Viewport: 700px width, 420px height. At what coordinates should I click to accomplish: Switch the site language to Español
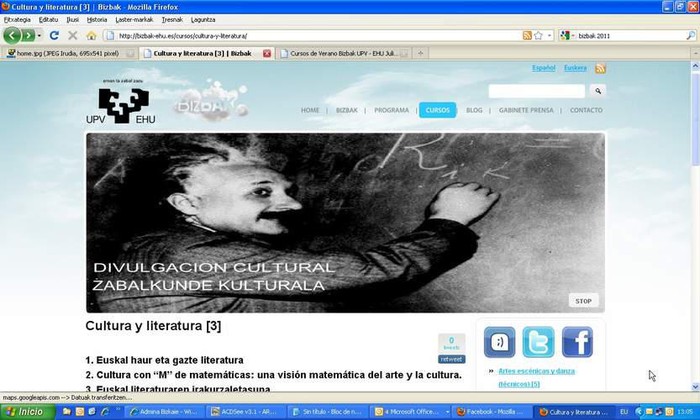(x=543, y=68)
